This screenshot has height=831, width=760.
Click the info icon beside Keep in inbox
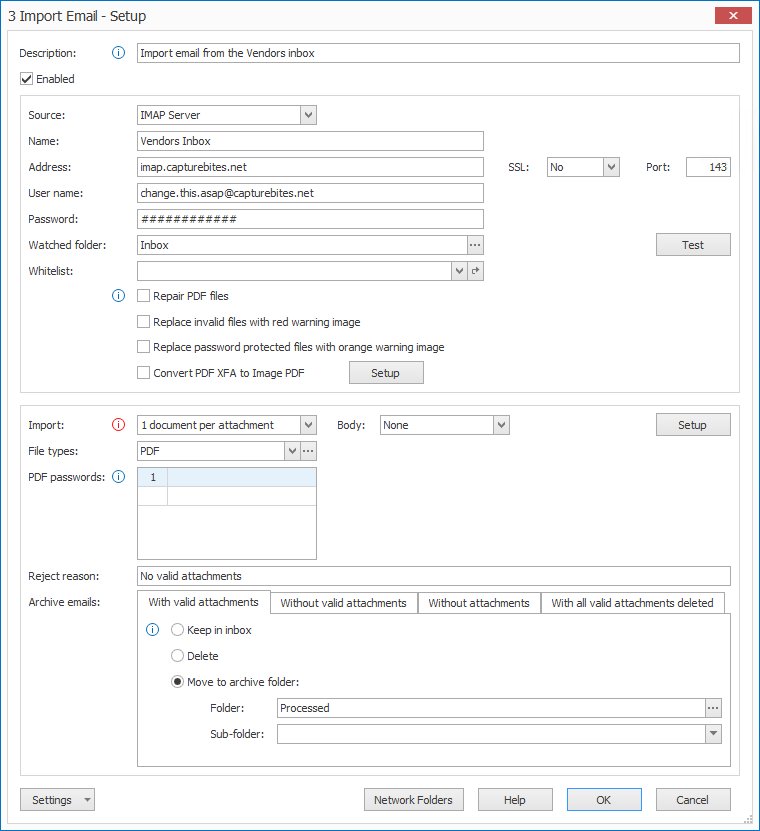(152, 630)
